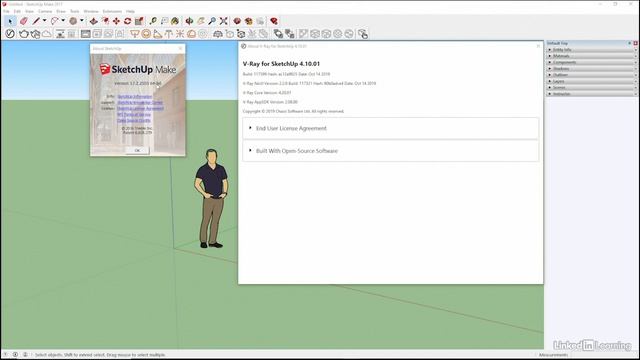Activate the Pan hand tool
This screenshot has height=360, width=640.
(201, 21)
